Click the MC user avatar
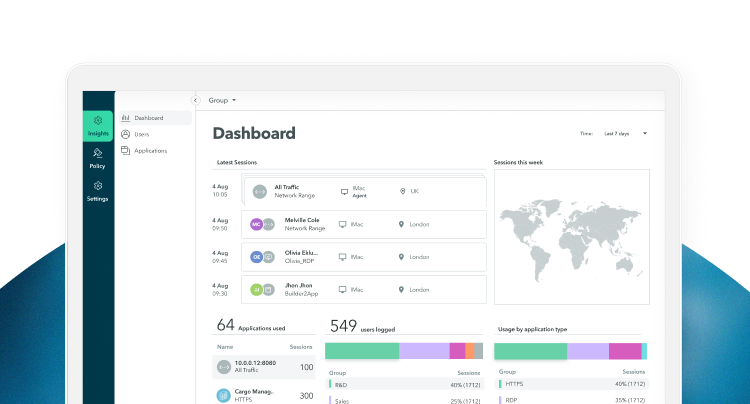 tap(256, 224)
